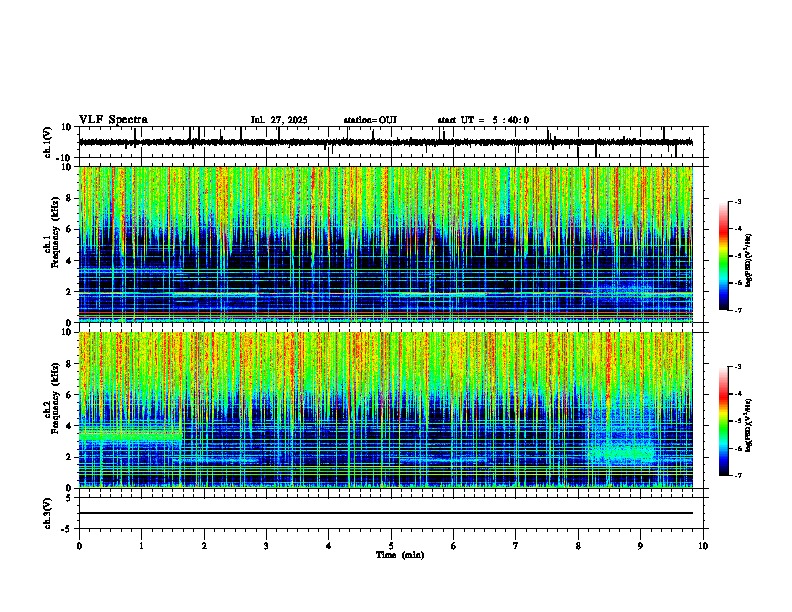Click the ch.1(V) waveform trace panel
The width and height of the screenshot is (792, 612).
390,142
